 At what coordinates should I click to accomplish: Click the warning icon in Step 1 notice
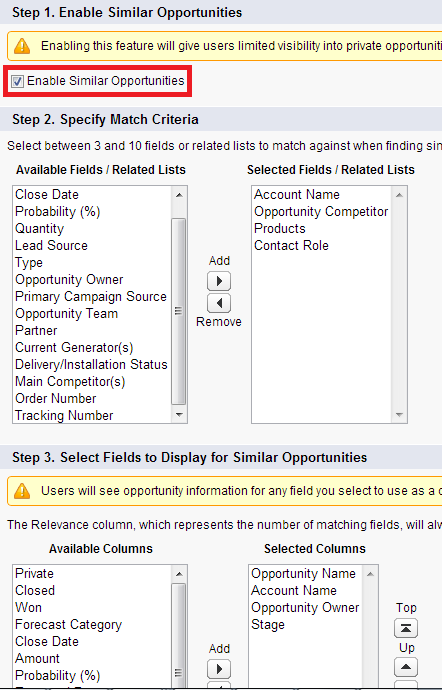[x=22, y=46]
